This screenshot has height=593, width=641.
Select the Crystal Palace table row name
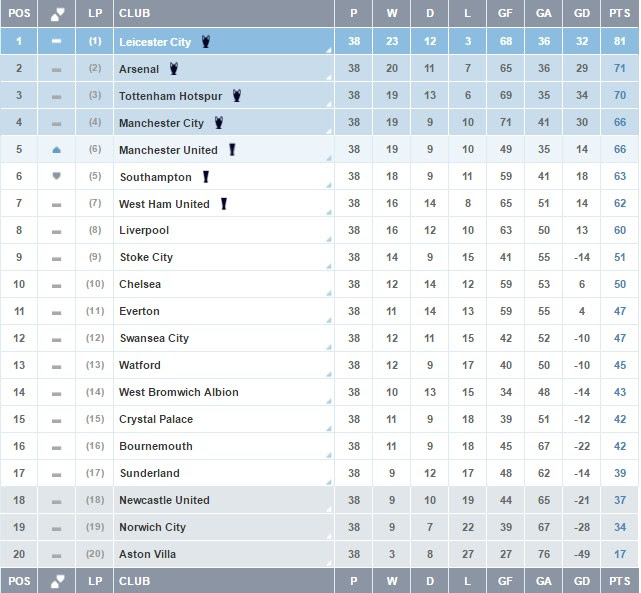pos(156,419)
